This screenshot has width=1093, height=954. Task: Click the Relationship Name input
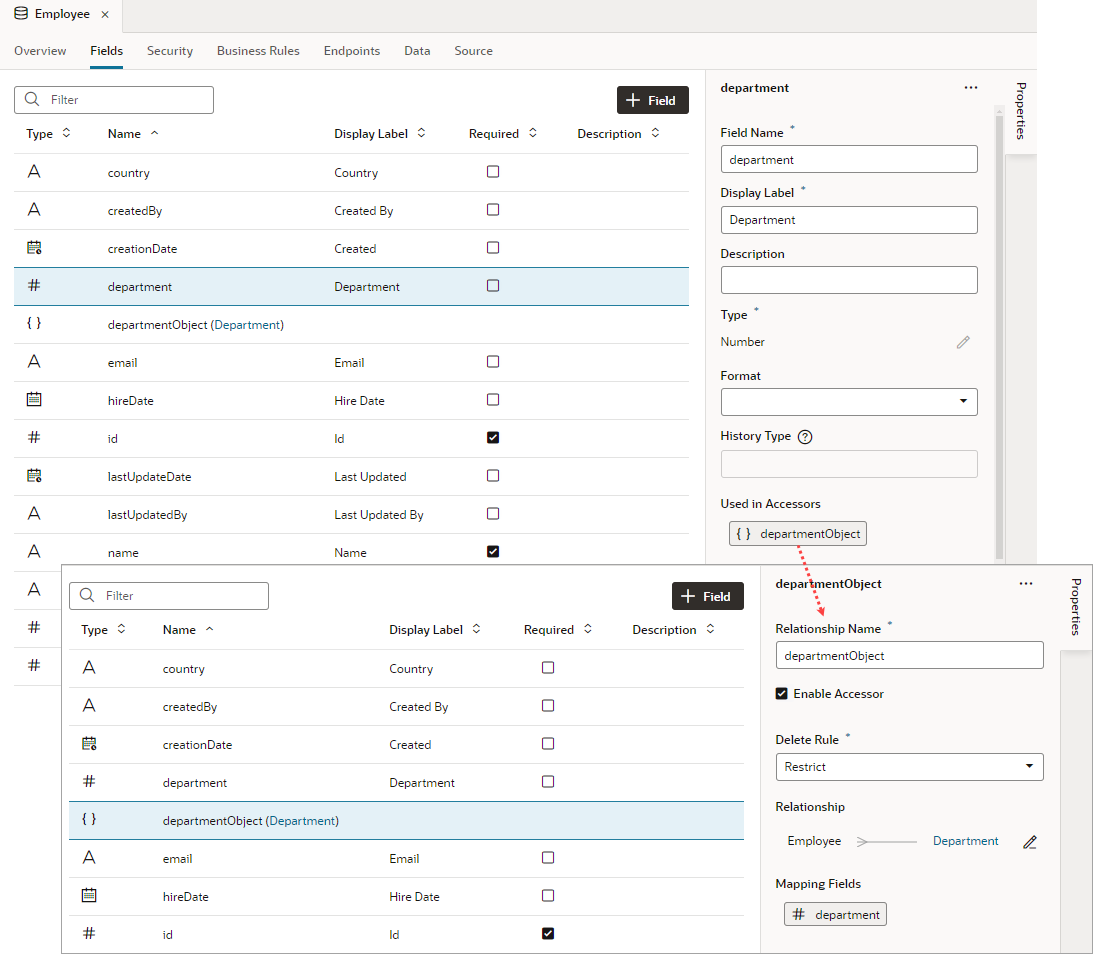[909, 655]
